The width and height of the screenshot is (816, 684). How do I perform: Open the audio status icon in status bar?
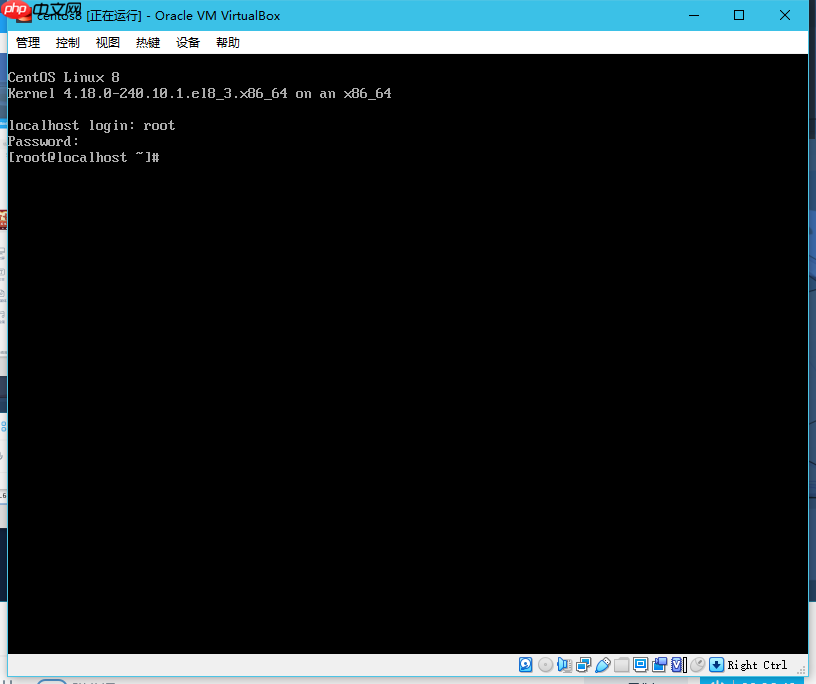click(x=565, y=664)
